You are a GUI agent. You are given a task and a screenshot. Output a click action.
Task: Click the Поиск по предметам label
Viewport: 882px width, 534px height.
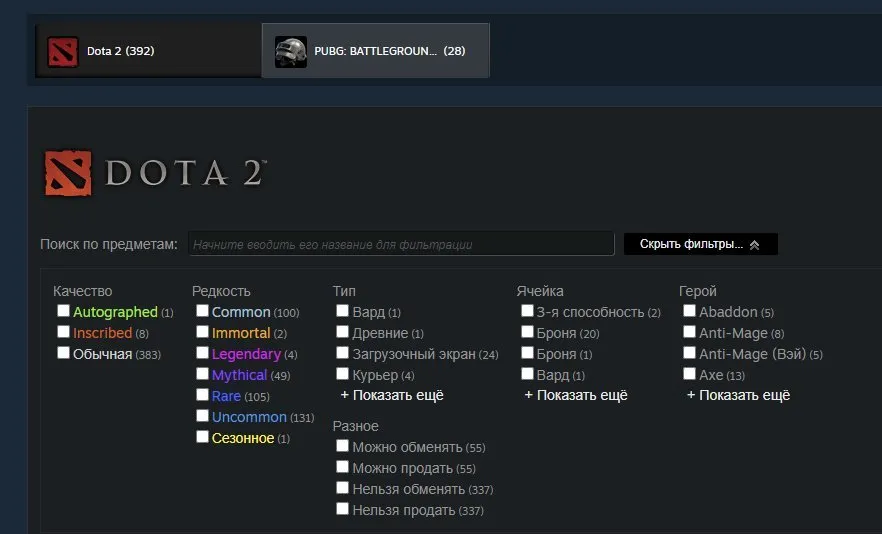pyautogui.click(x=109, y=244)
